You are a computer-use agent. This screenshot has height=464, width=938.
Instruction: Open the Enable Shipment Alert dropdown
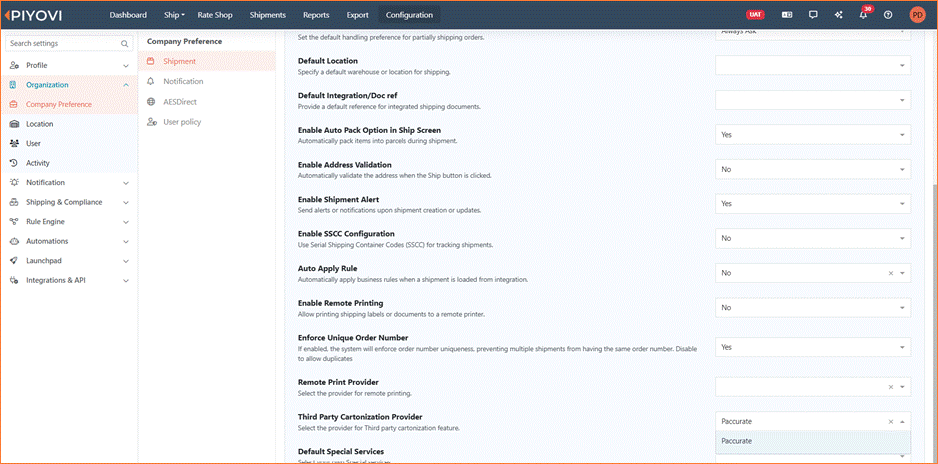(x=813, y=204)
